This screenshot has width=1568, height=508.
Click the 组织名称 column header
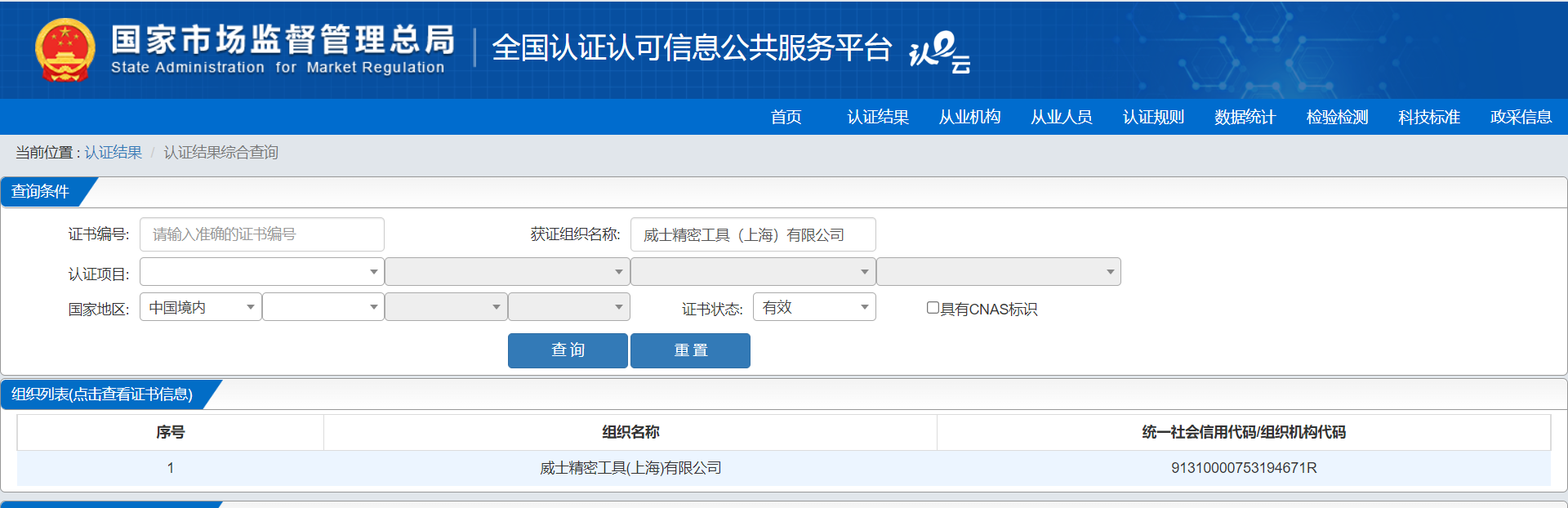click(630, 432)
